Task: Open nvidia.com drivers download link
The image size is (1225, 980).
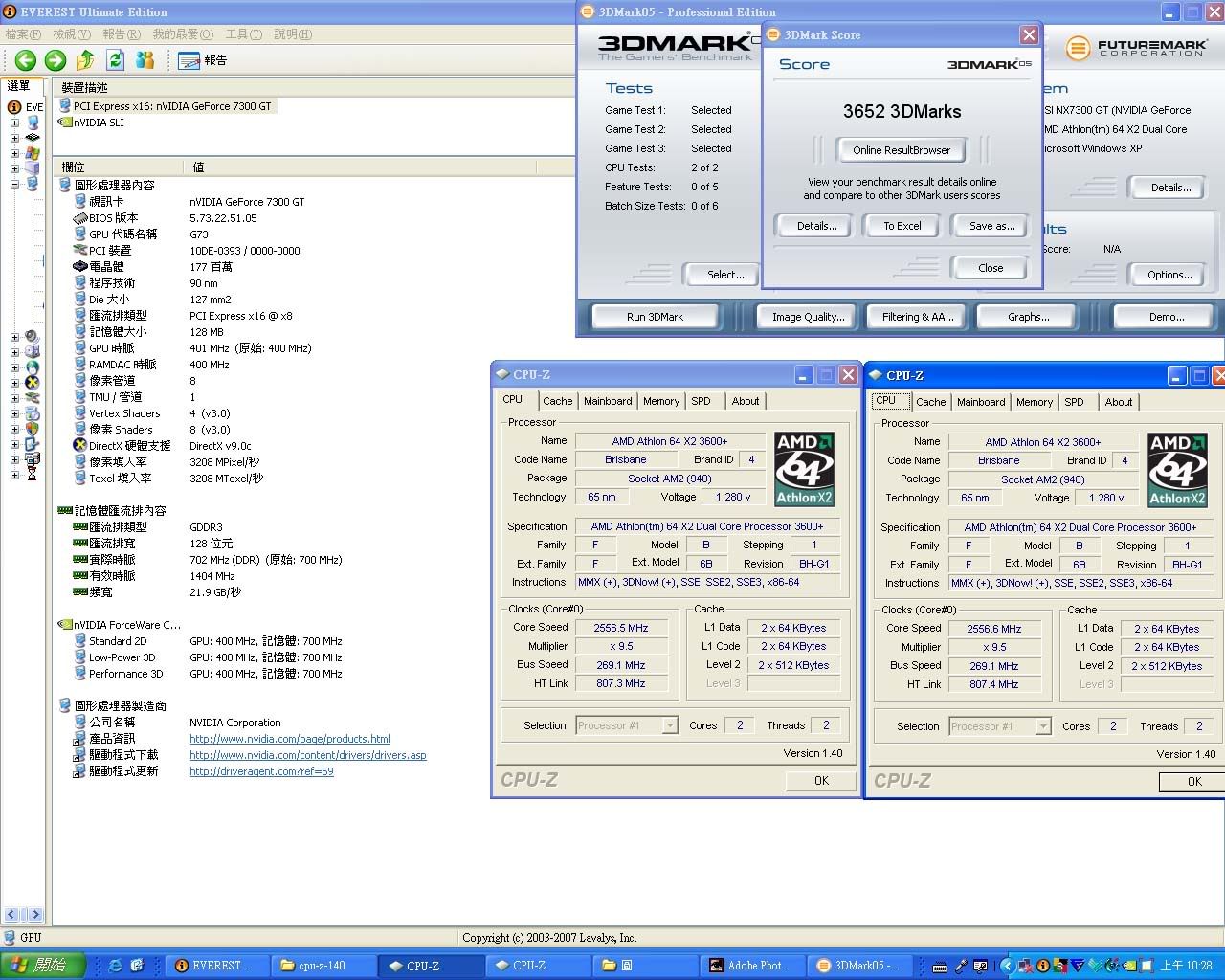Action: click(x=308, y=755)
